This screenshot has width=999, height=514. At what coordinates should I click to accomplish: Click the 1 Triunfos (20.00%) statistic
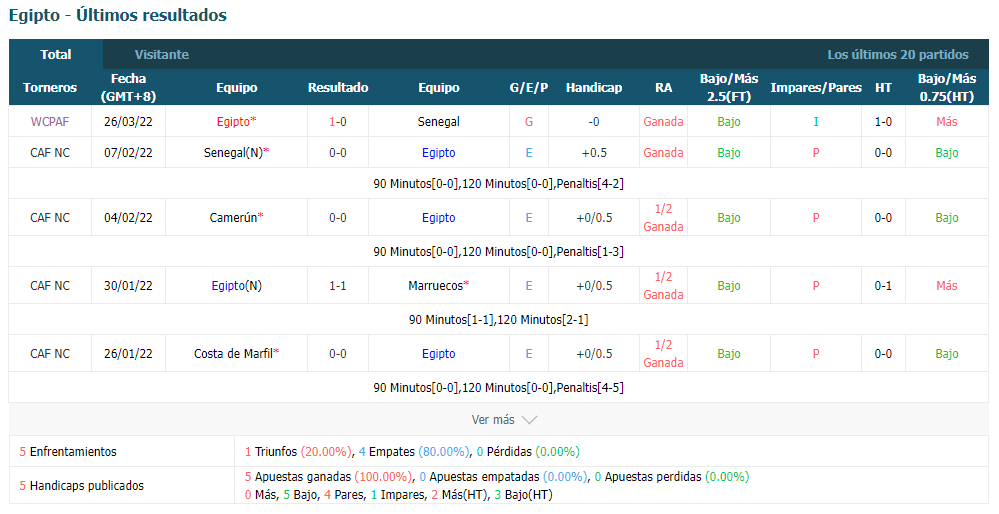coord(299,452)
